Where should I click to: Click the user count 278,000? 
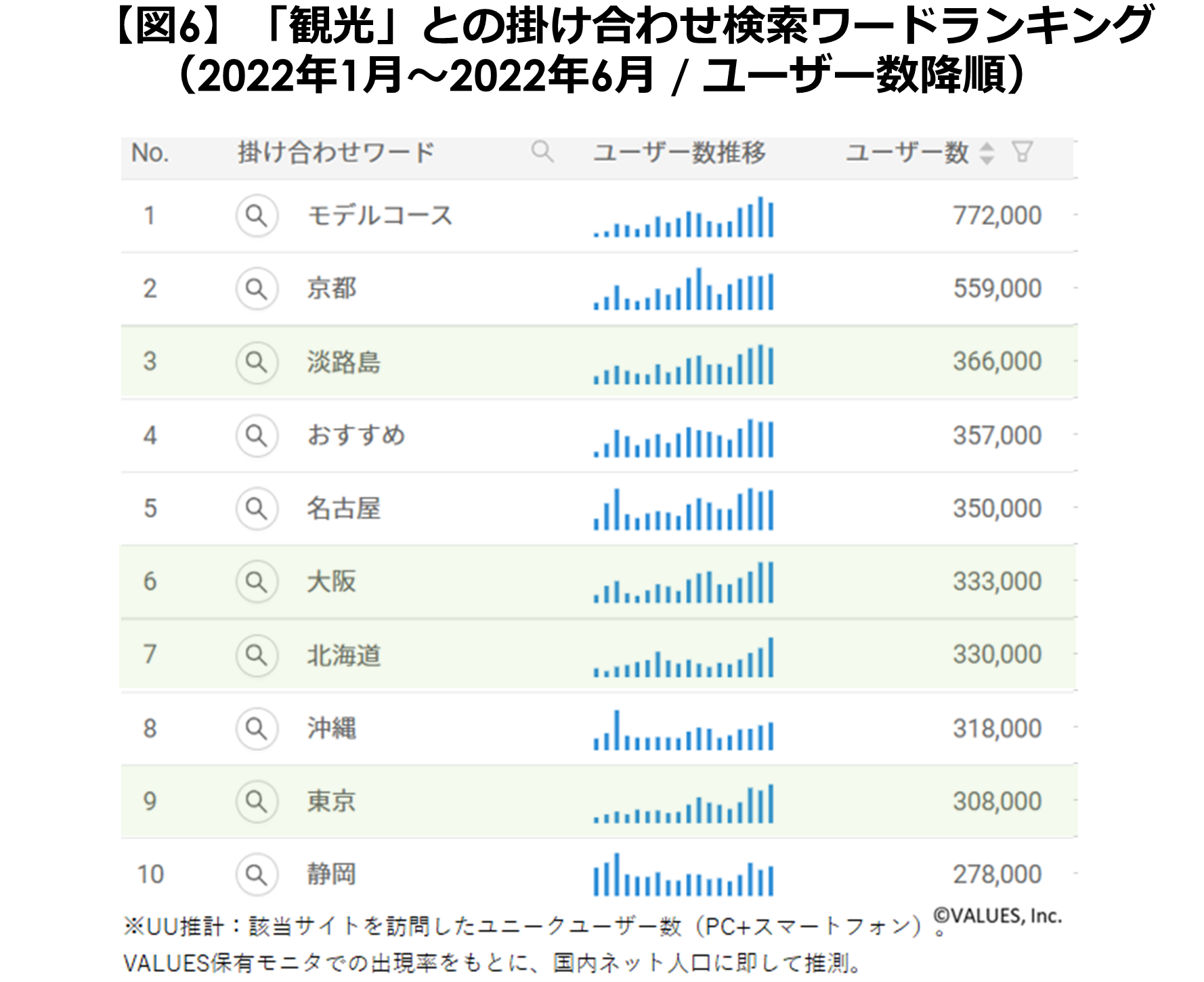coord(997,874)
